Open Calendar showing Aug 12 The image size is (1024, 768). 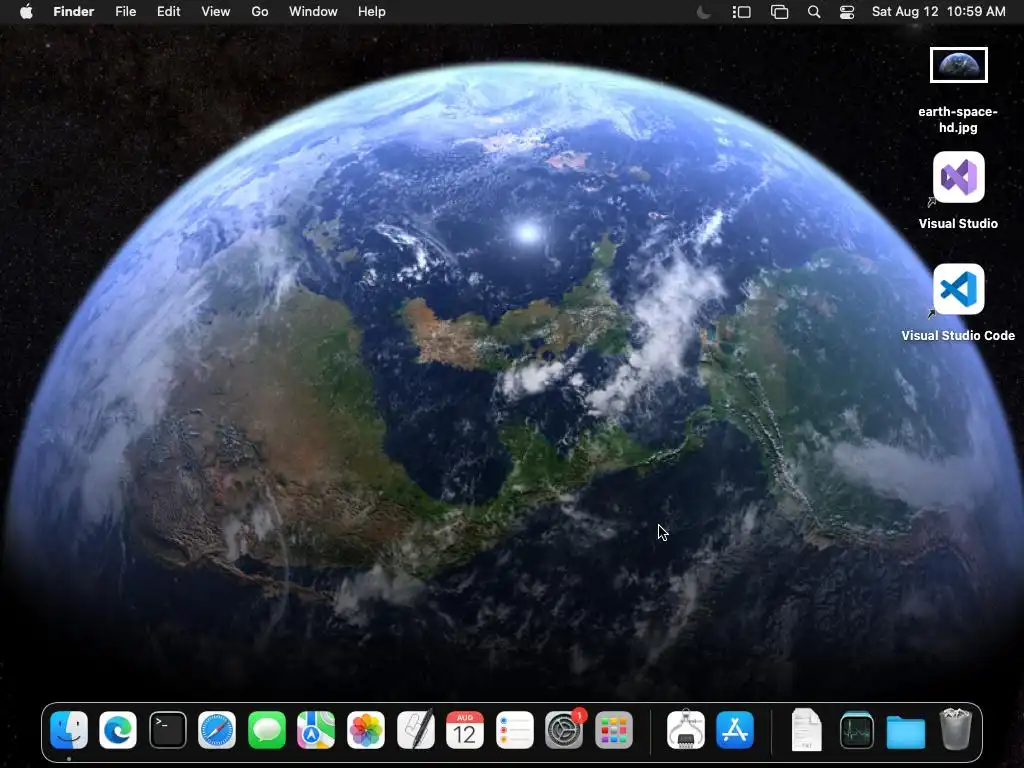(x=465, y=729)
